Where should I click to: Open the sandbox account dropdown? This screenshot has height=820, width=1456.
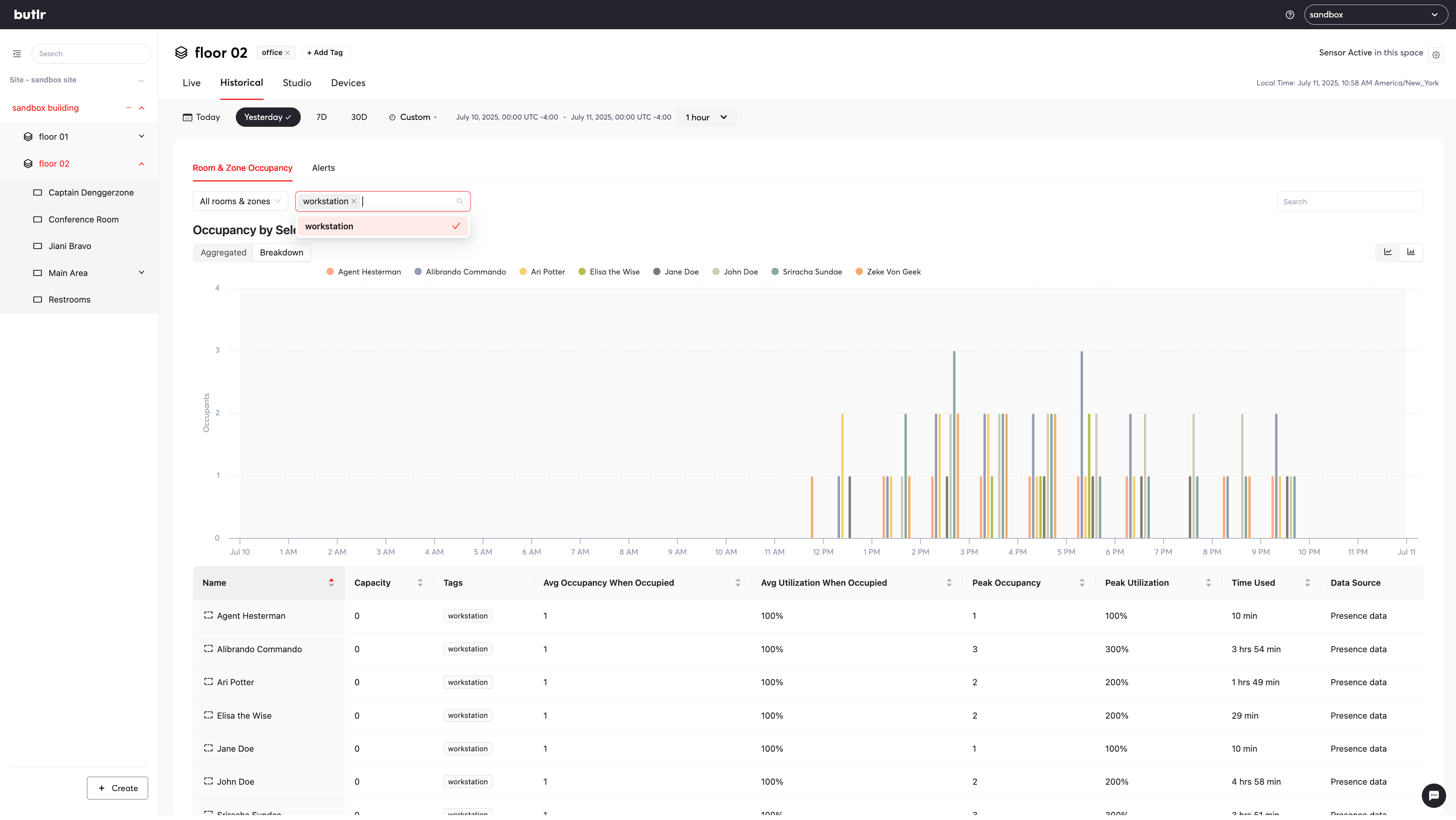click(1376, 15)
